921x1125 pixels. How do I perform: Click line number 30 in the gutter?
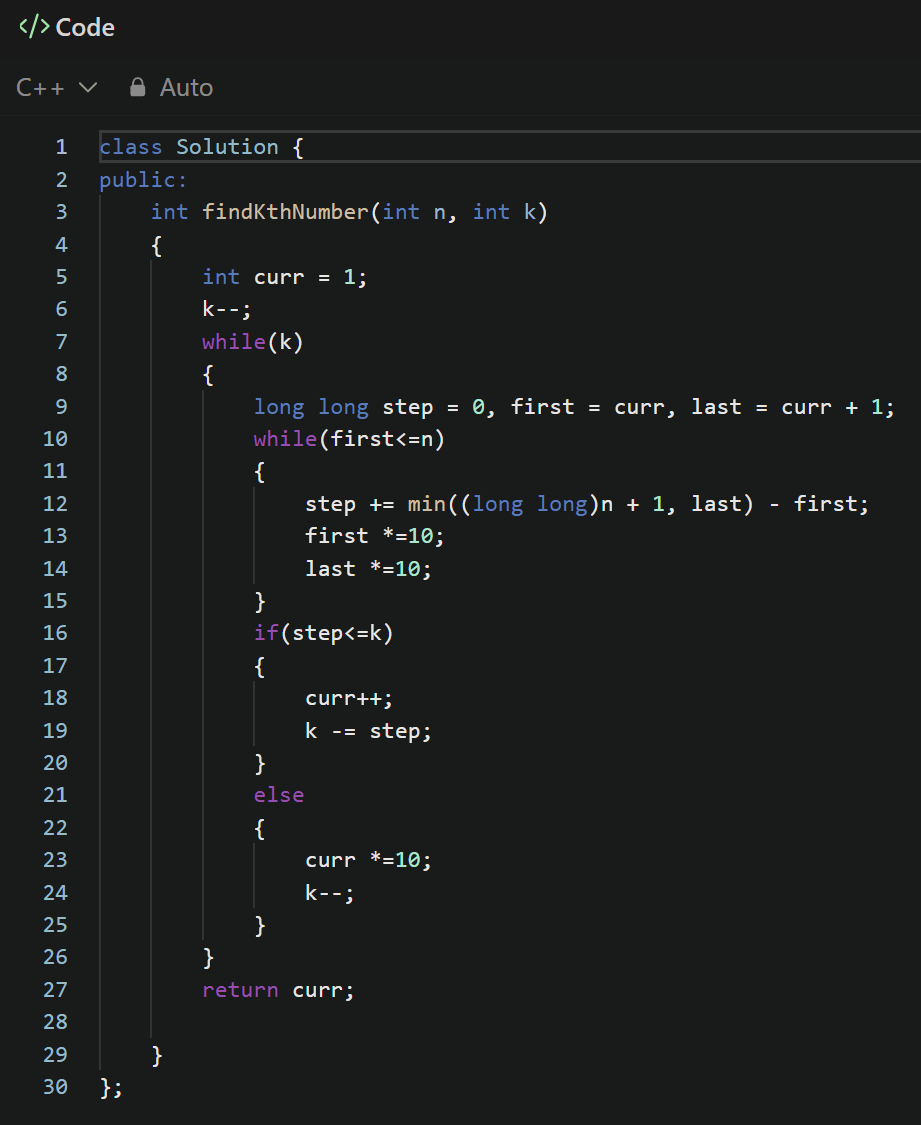56,1087
